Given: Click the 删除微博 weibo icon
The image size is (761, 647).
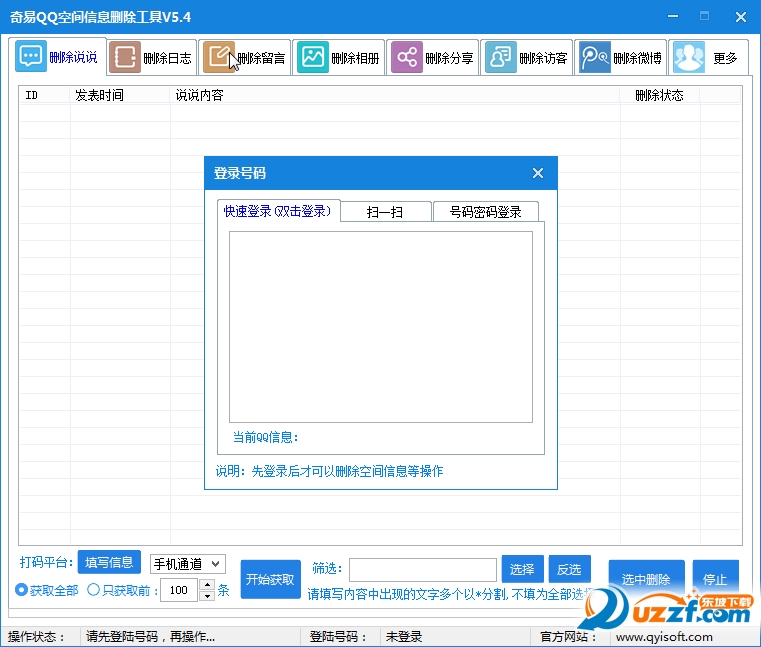Looking at the screenshot, I should tap(595, 57).
